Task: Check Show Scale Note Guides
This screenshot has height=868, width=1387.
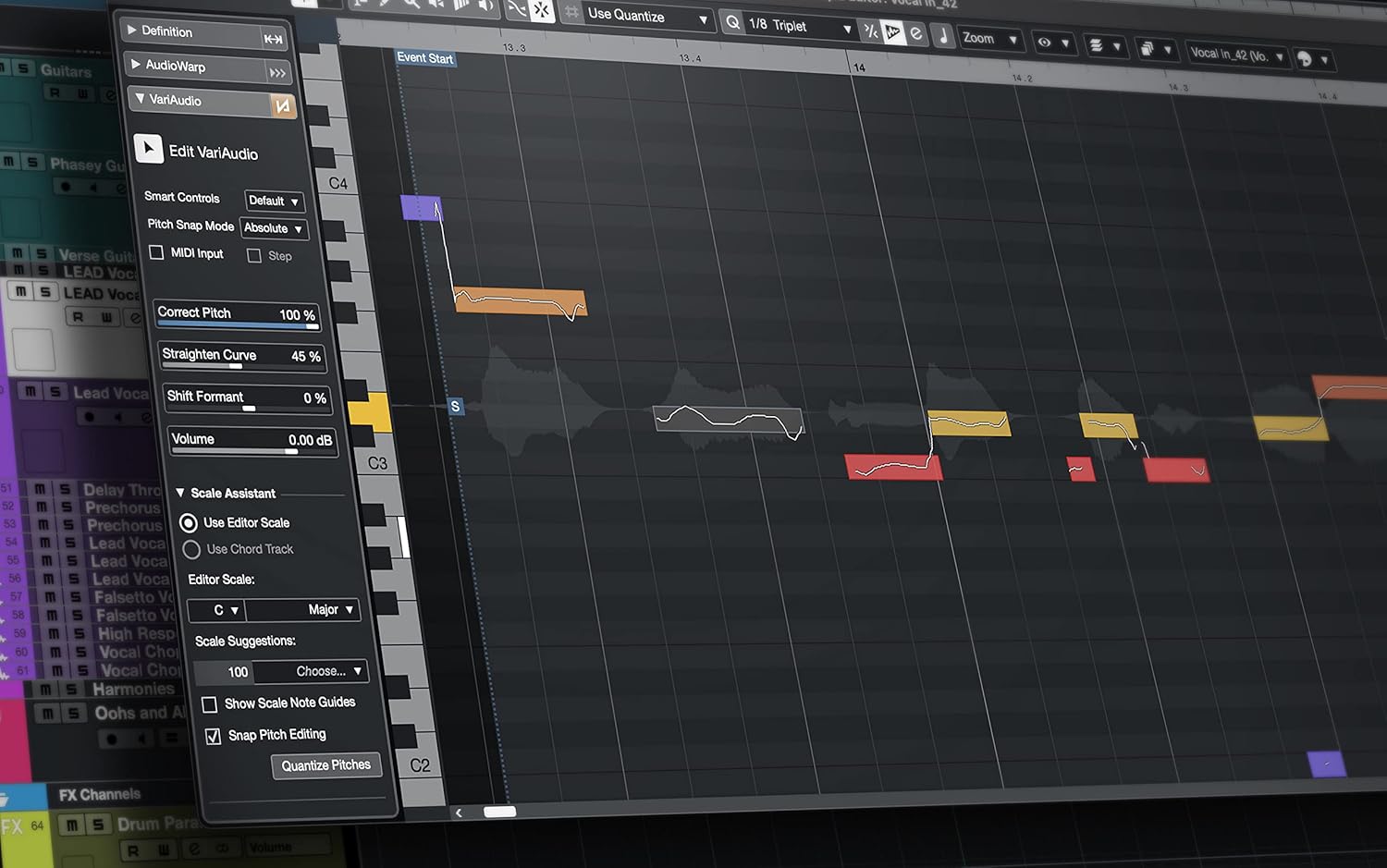Action: (x=210, y=703)
